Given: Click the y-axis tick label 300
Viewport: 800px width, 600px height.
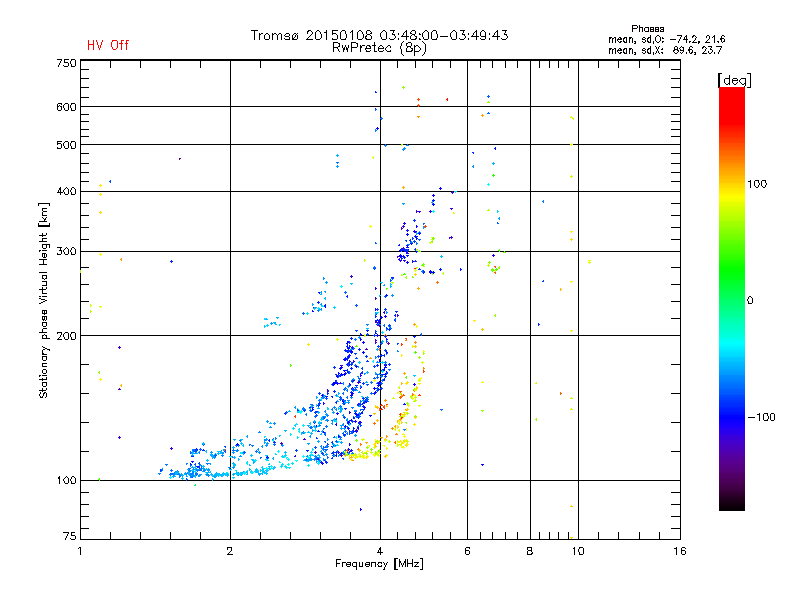Looking at the screenshot, I should [67, 251].
